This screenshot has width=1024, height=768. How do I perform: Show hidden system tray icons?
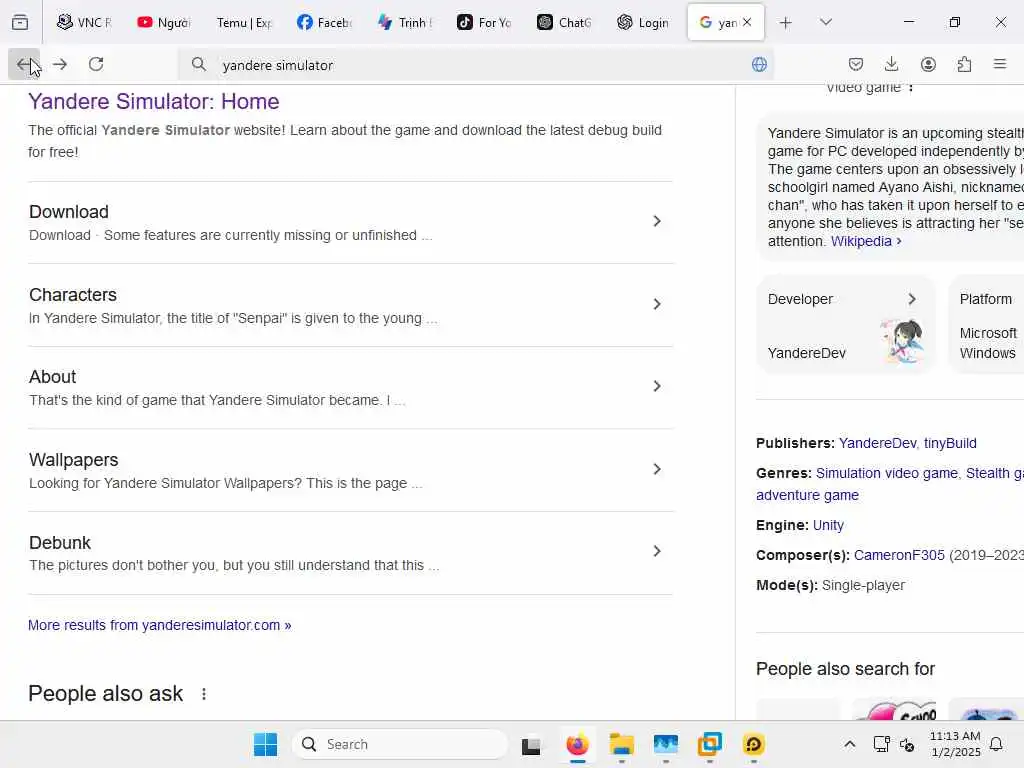pyautogui.click(x=849, y=744)
